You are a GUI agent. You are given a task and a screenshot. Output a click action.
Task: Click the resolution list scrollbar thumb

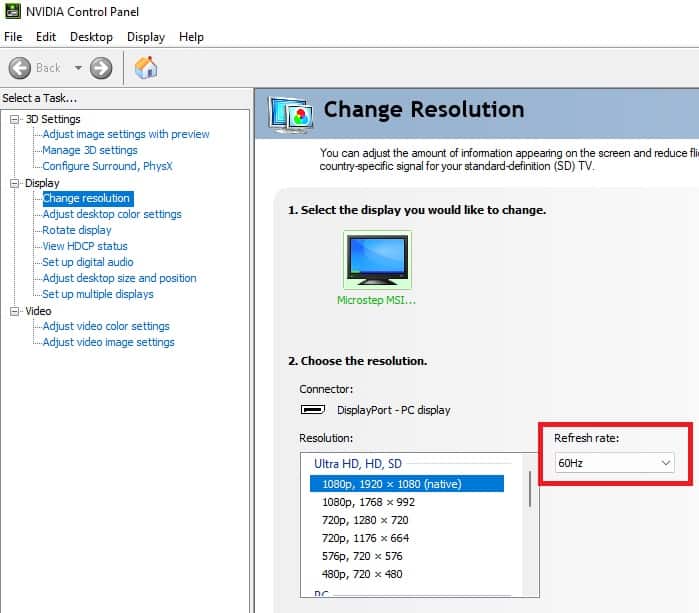[530, 489]
